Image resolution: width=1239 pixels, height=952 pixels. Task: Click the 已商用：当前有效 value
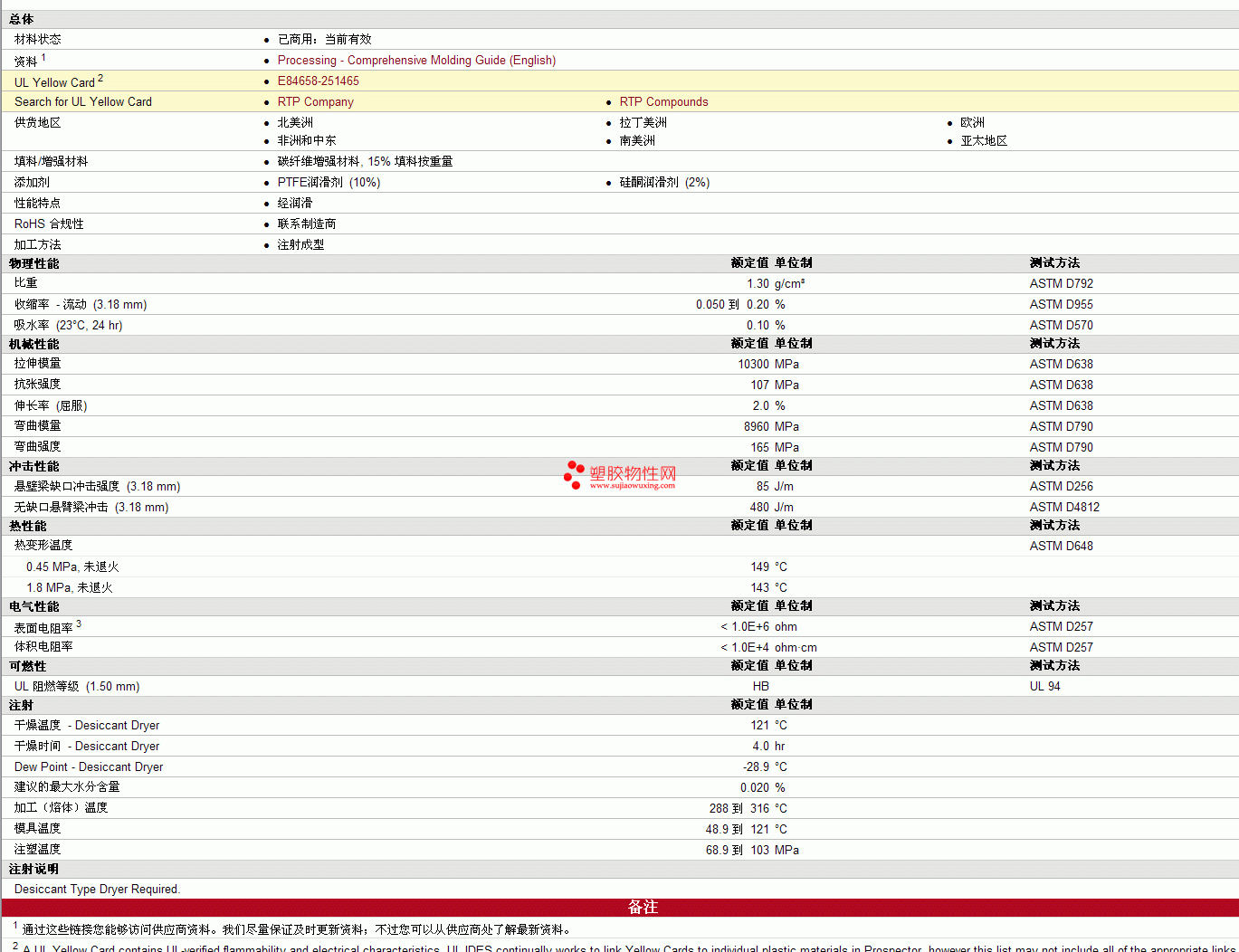[x=325, y=39]
